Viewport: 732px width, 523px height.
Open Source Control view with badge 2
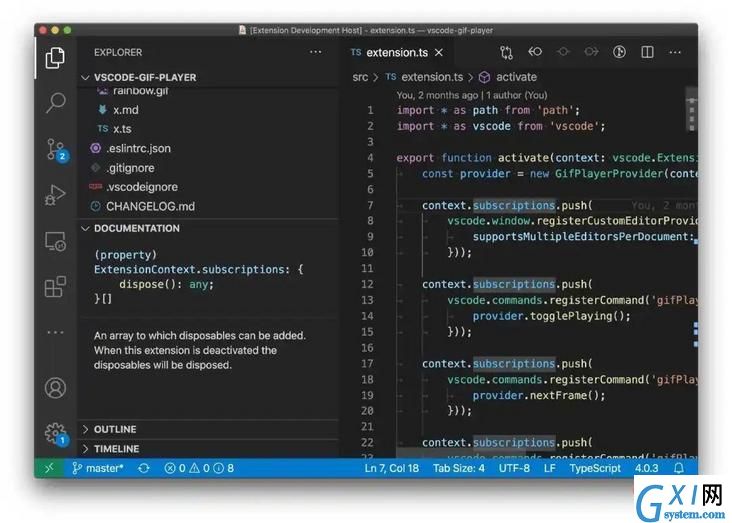[56, 150]
